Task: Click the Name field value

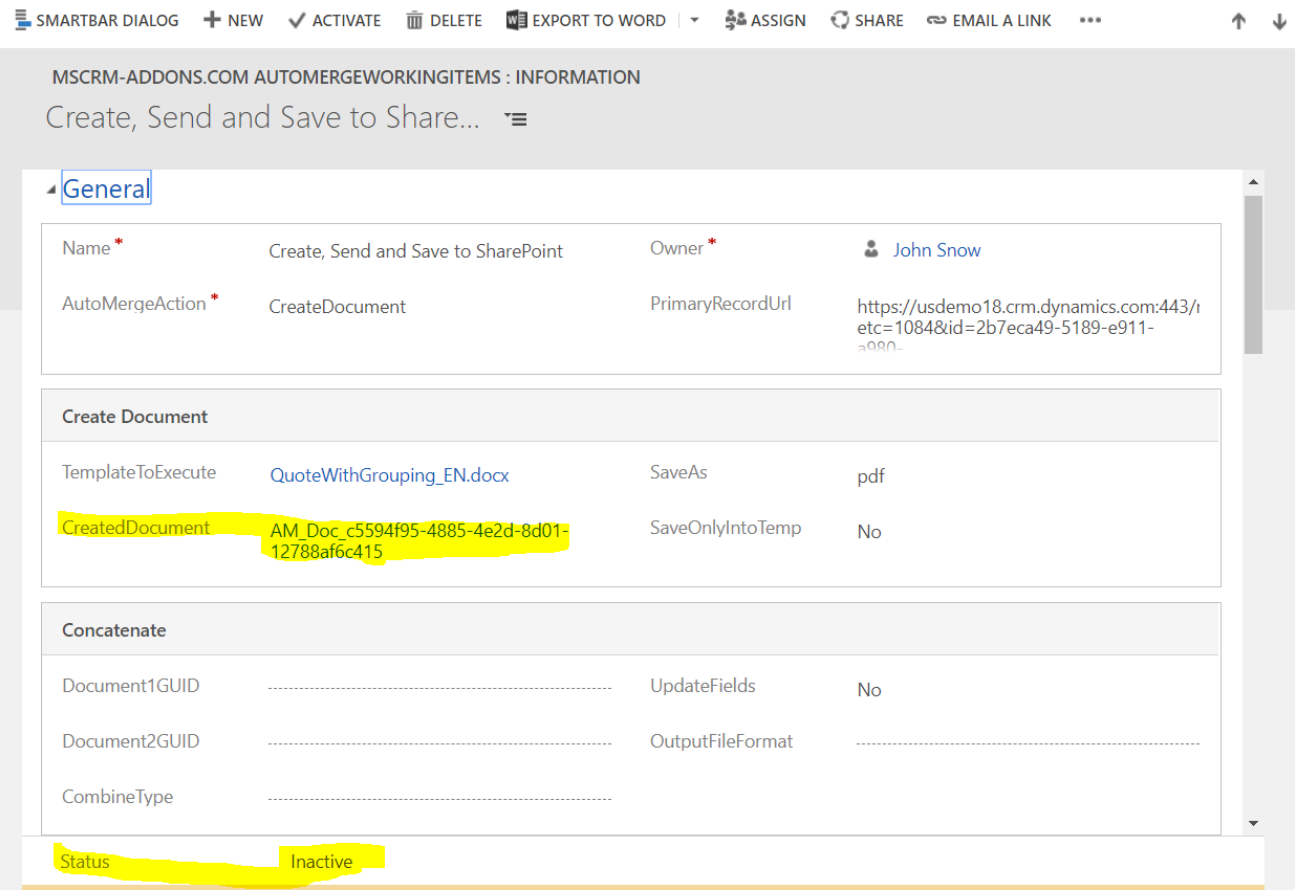Action: coord(416,251)
